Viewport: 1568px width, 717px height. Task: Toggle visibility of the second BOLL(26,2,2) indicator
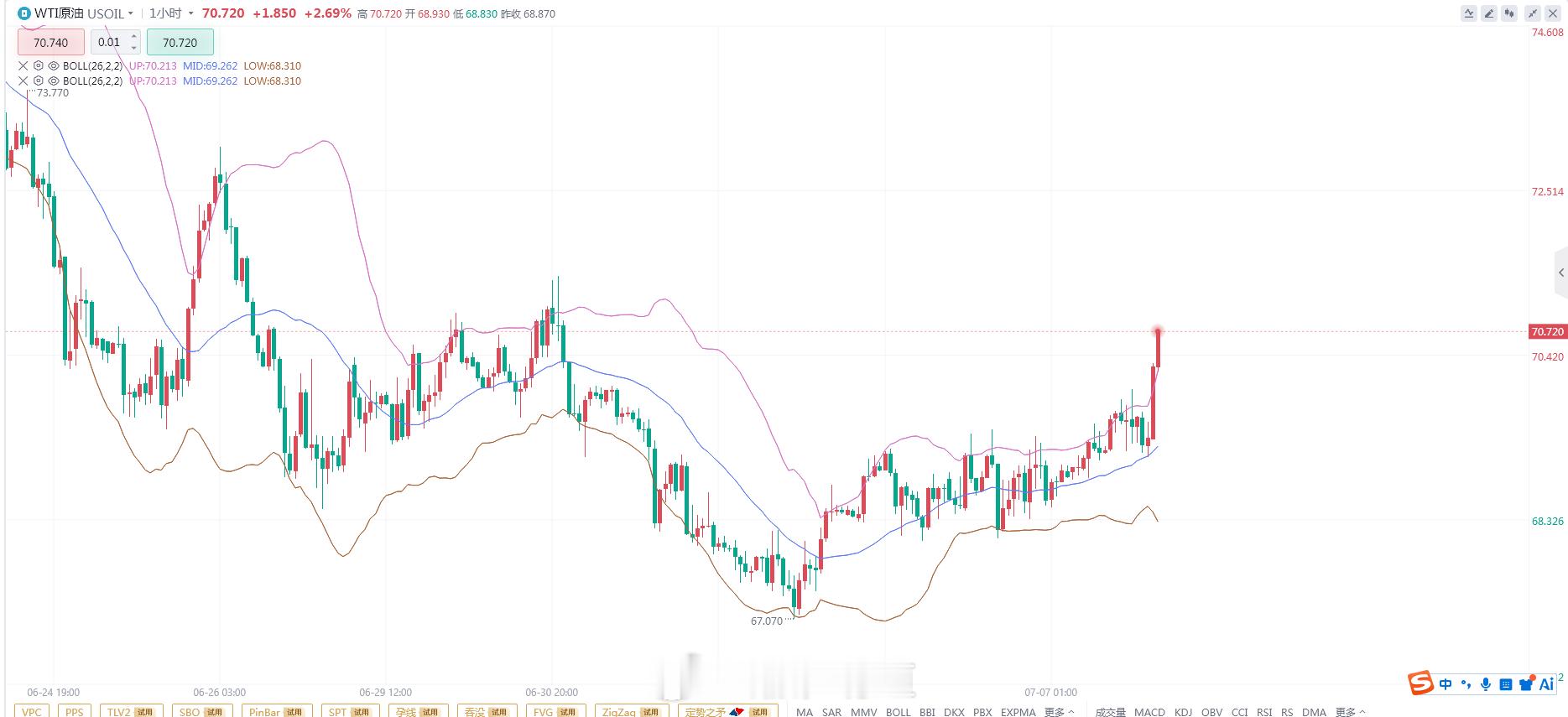click(x=54, y=81)
